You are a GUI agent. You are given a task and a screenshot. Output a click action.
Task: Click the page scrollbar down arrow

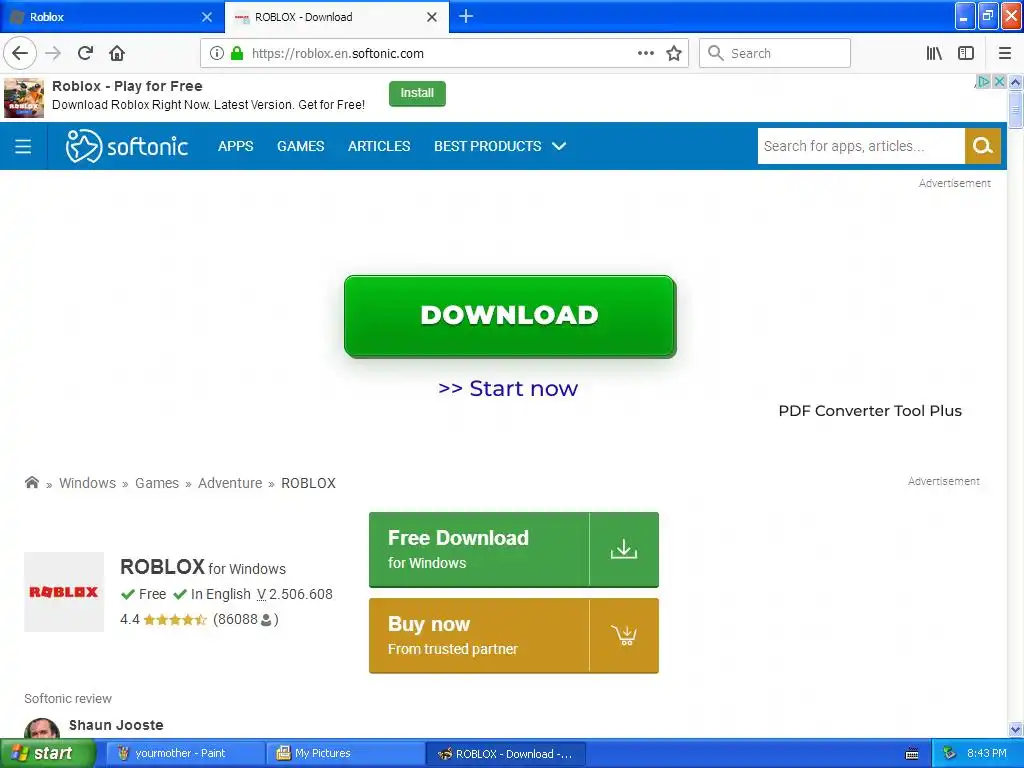[1016, 729]
